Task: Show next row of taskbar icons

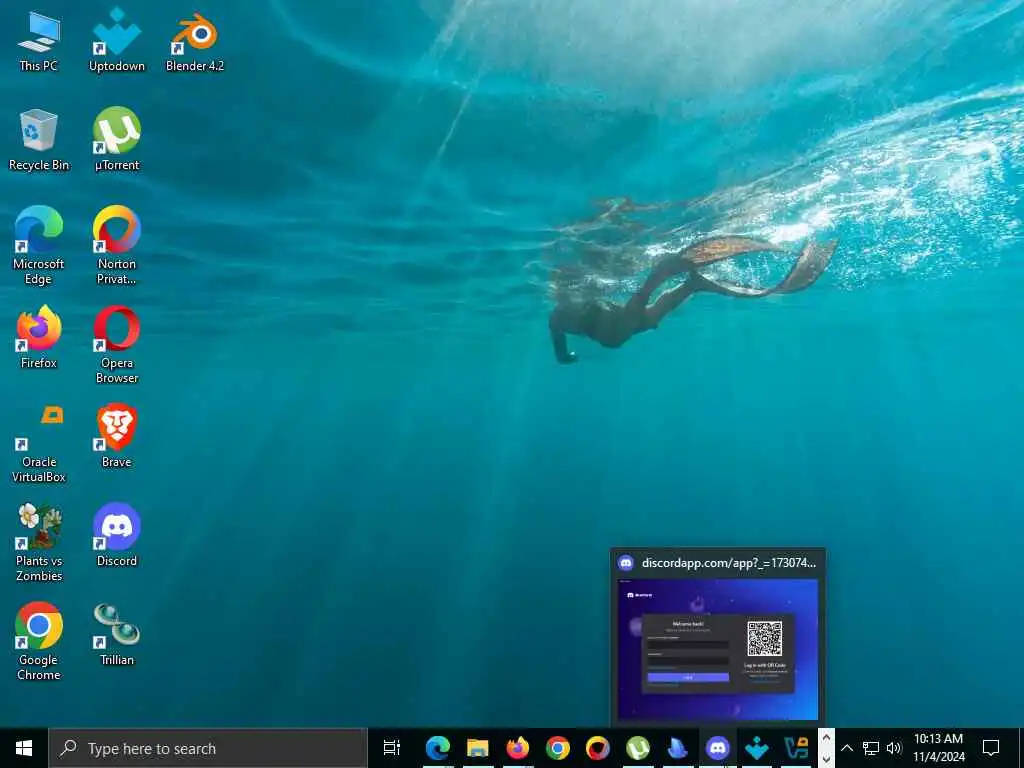Action: coord(826,759)
